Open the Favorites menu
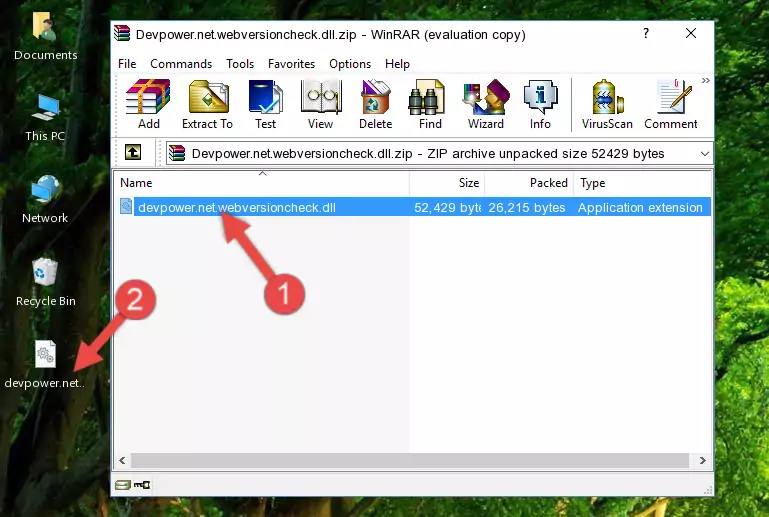 click(291, 64)
